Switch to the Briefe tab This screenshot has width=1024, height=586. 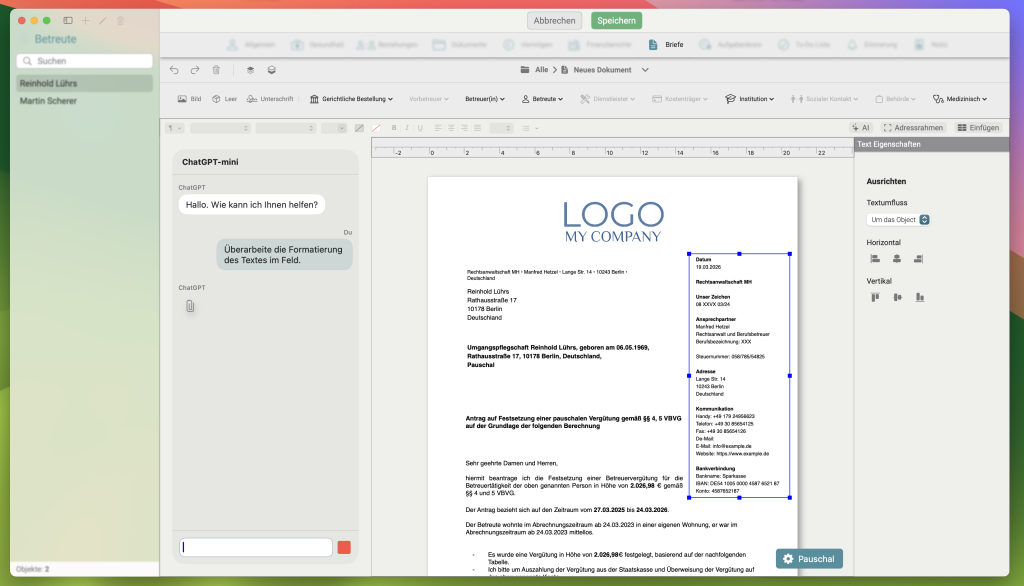tap(667, 45)
